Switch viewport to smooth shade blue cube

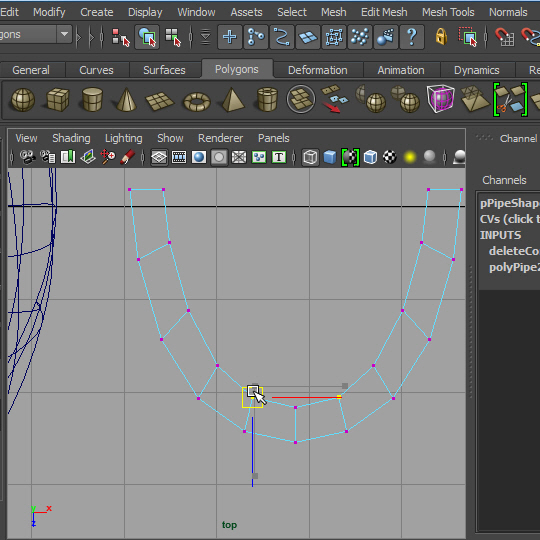click(x=330, y=157)
